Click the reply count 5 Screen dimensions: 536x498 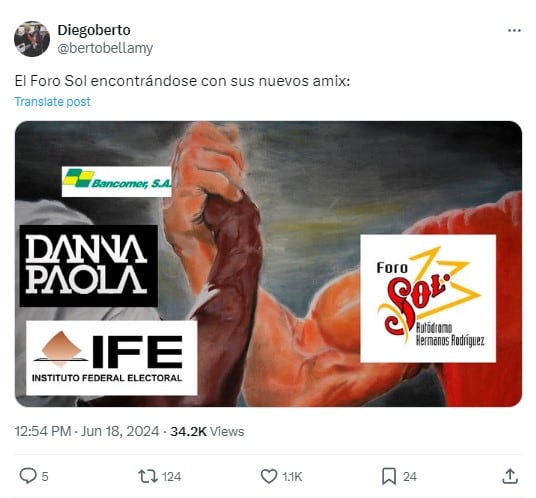[x=45, y=476]
